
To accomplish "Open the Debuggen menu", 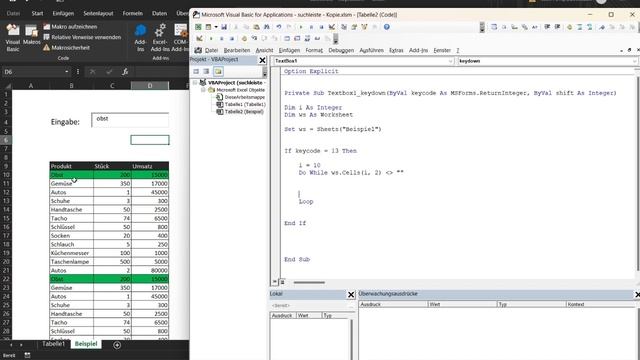I will (x=341, y=50).
